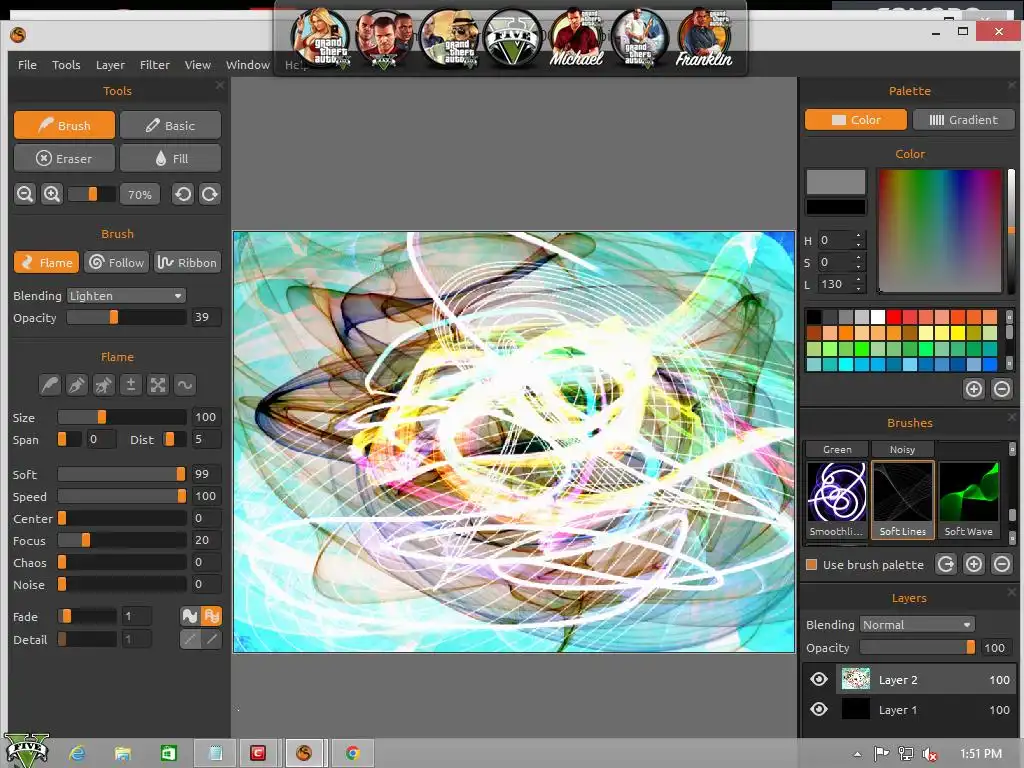Select the Brush tool button

tap(65, 125)
